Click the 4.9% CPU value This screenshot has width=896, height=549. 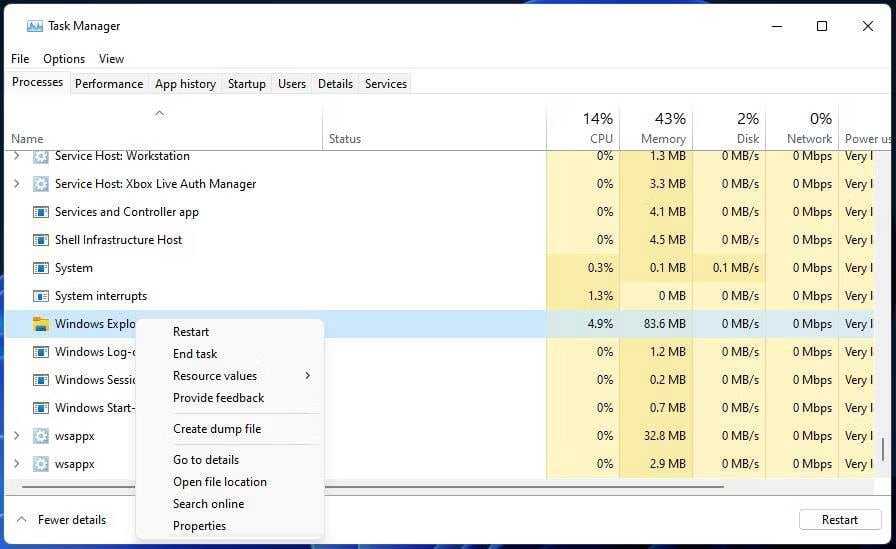pyautogui.click(x=600, y=324)
